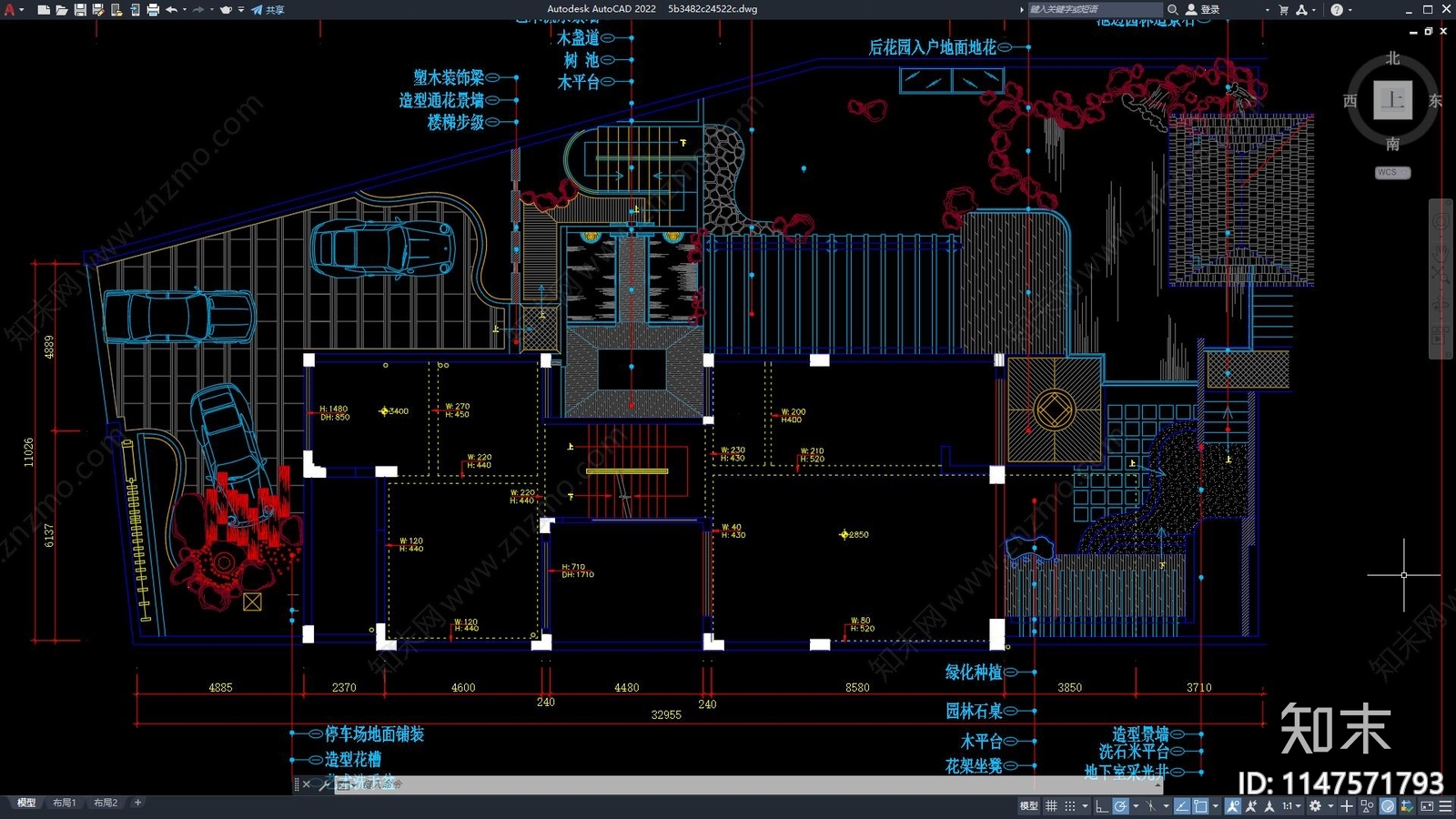Toggle Ortho mode in status bar
The width and height of the screenshot is (1456, 819).
[1102, 806]
